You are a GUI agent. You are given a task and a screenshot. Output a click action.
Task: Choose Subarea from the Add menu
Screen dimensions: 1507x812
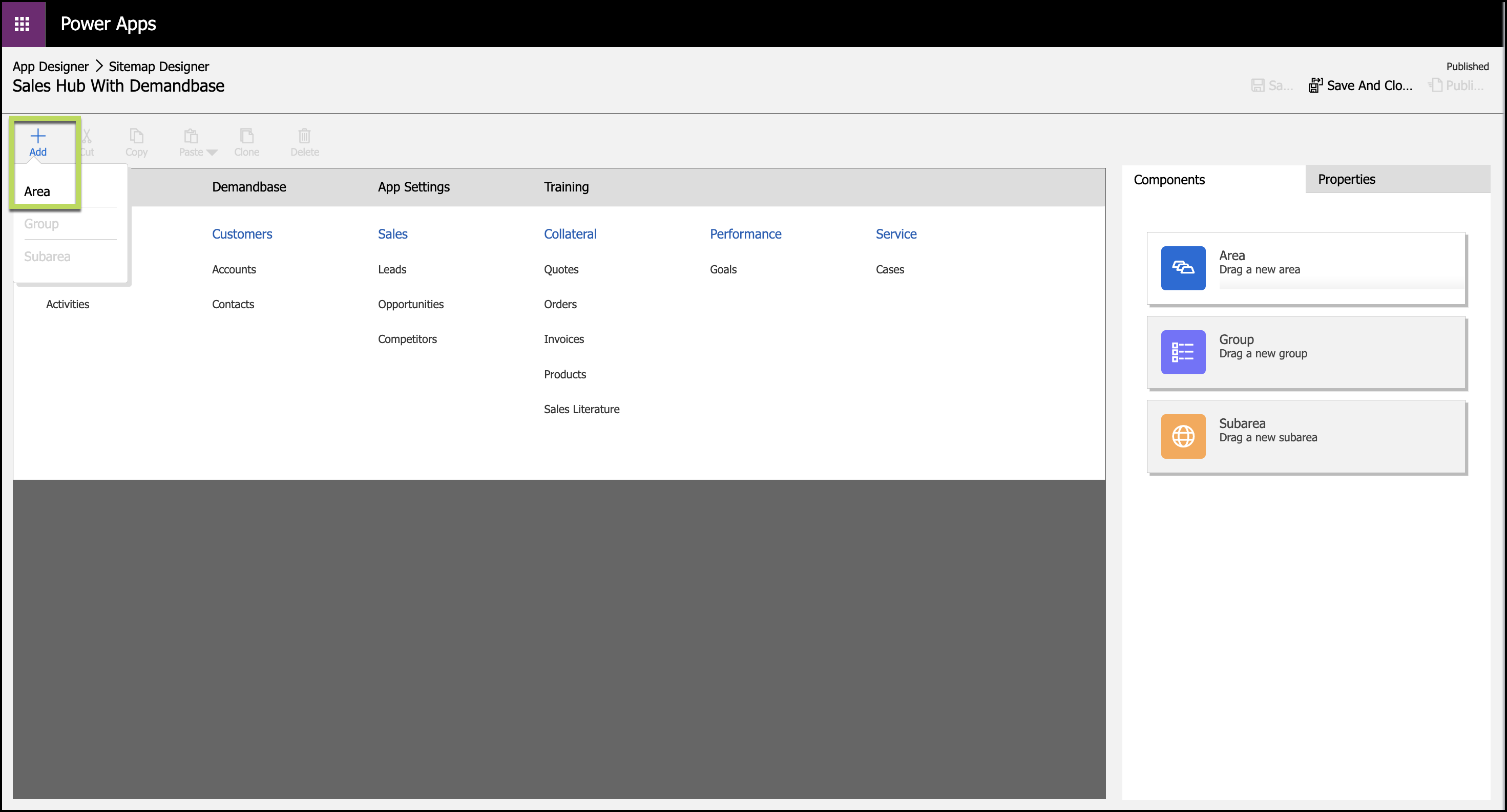pyautogui.click(x=48, y=257)
